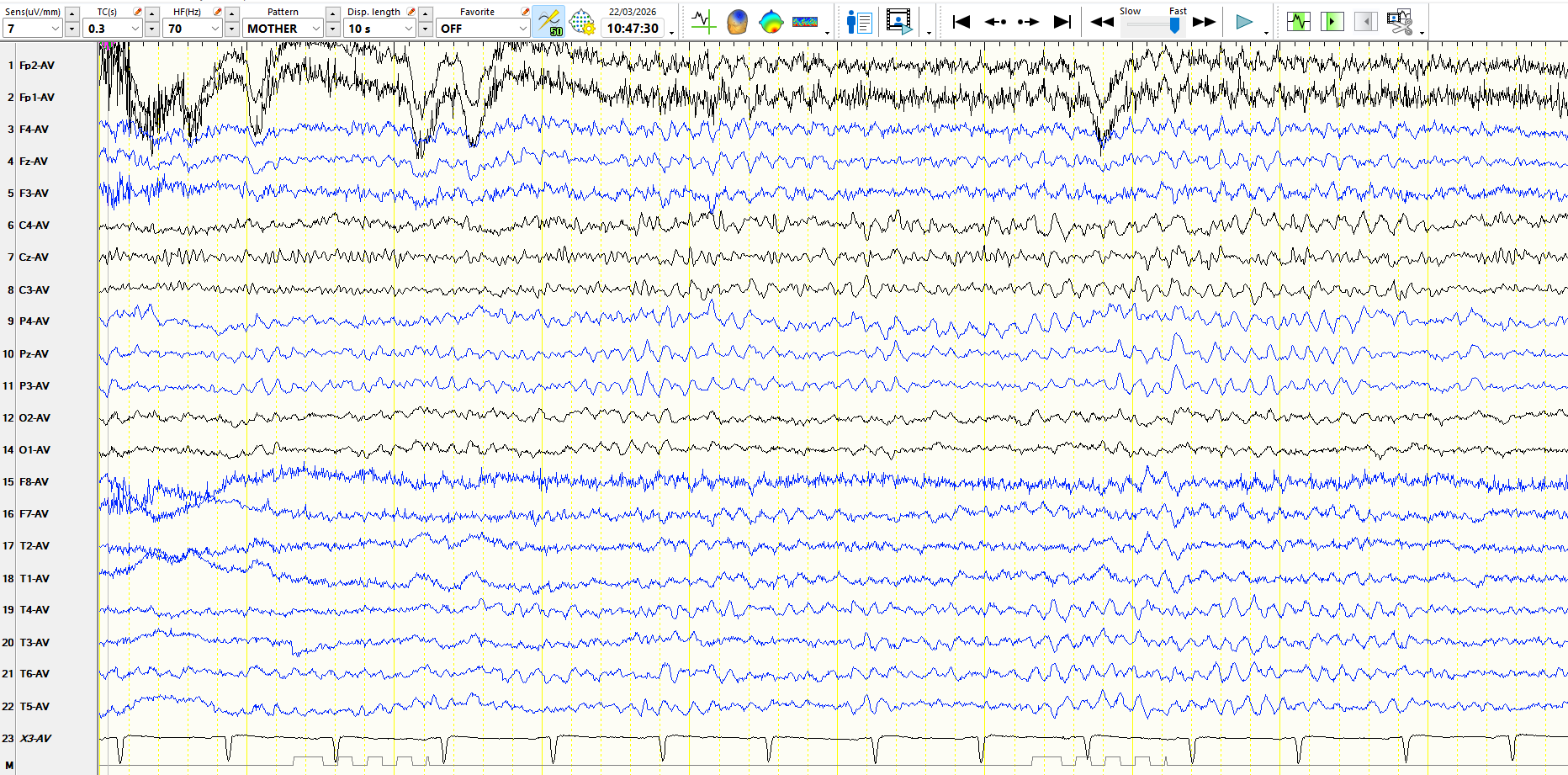
Task: Toggle the 50 Hz AC filter icon
Action: click(549, 22)
